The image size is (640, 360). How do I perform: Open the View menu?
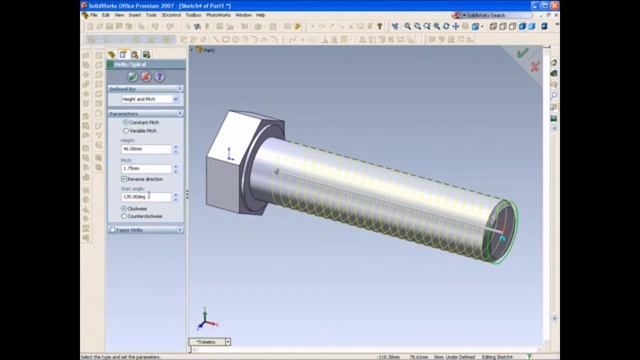pos(119,15)
